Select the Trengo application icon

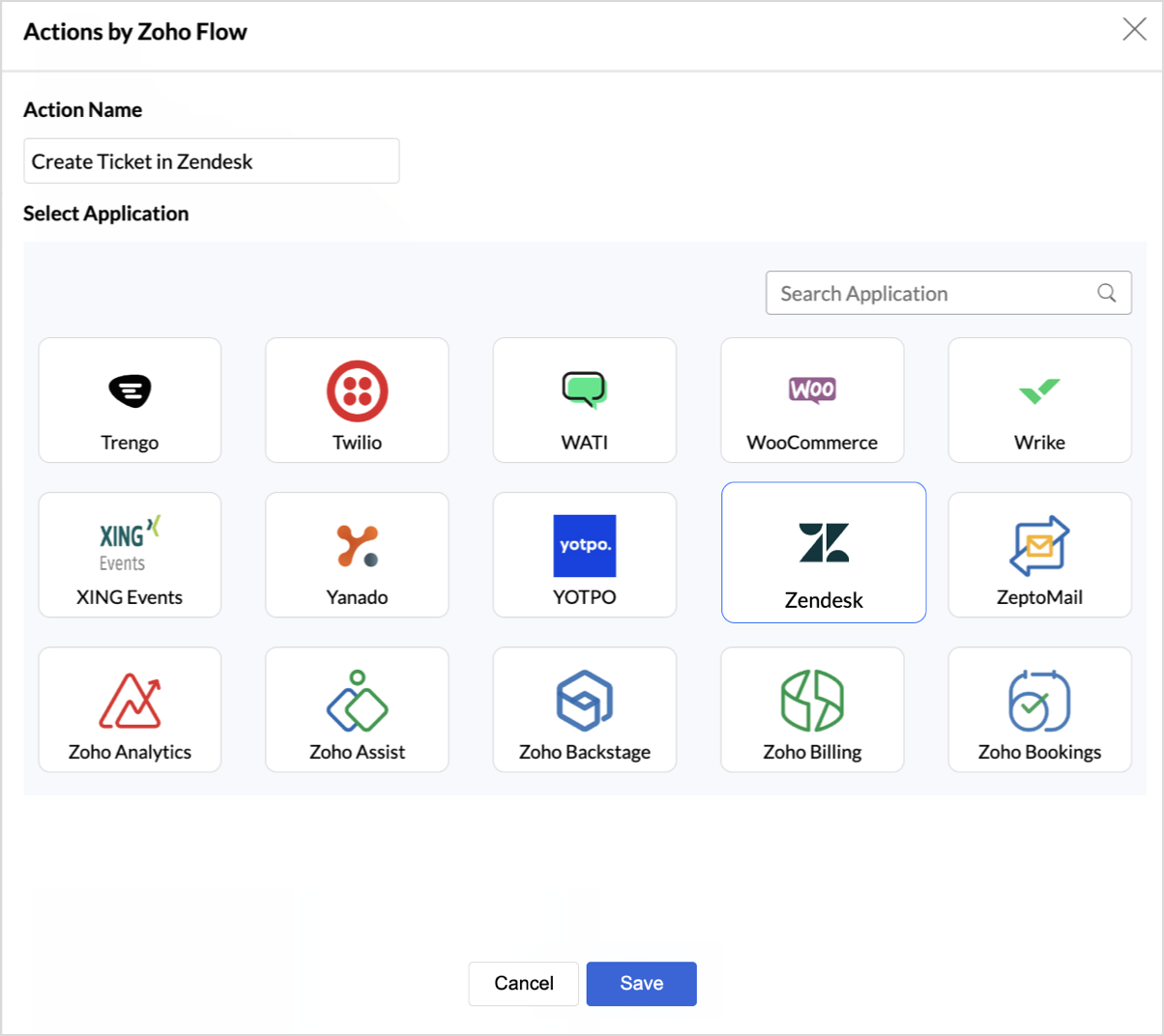point(130,390)
